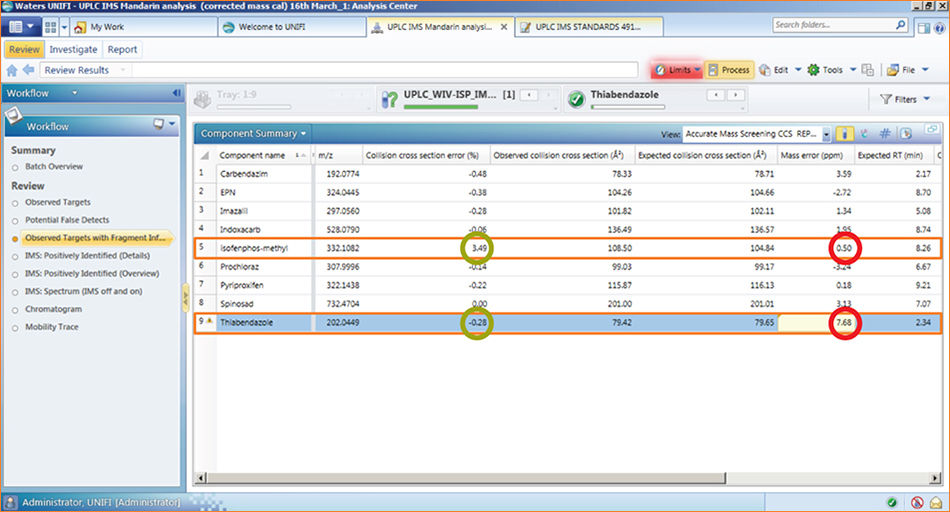
Task: Go to previous component arrow near Thiabendazole
Action: tap(716, 95)
